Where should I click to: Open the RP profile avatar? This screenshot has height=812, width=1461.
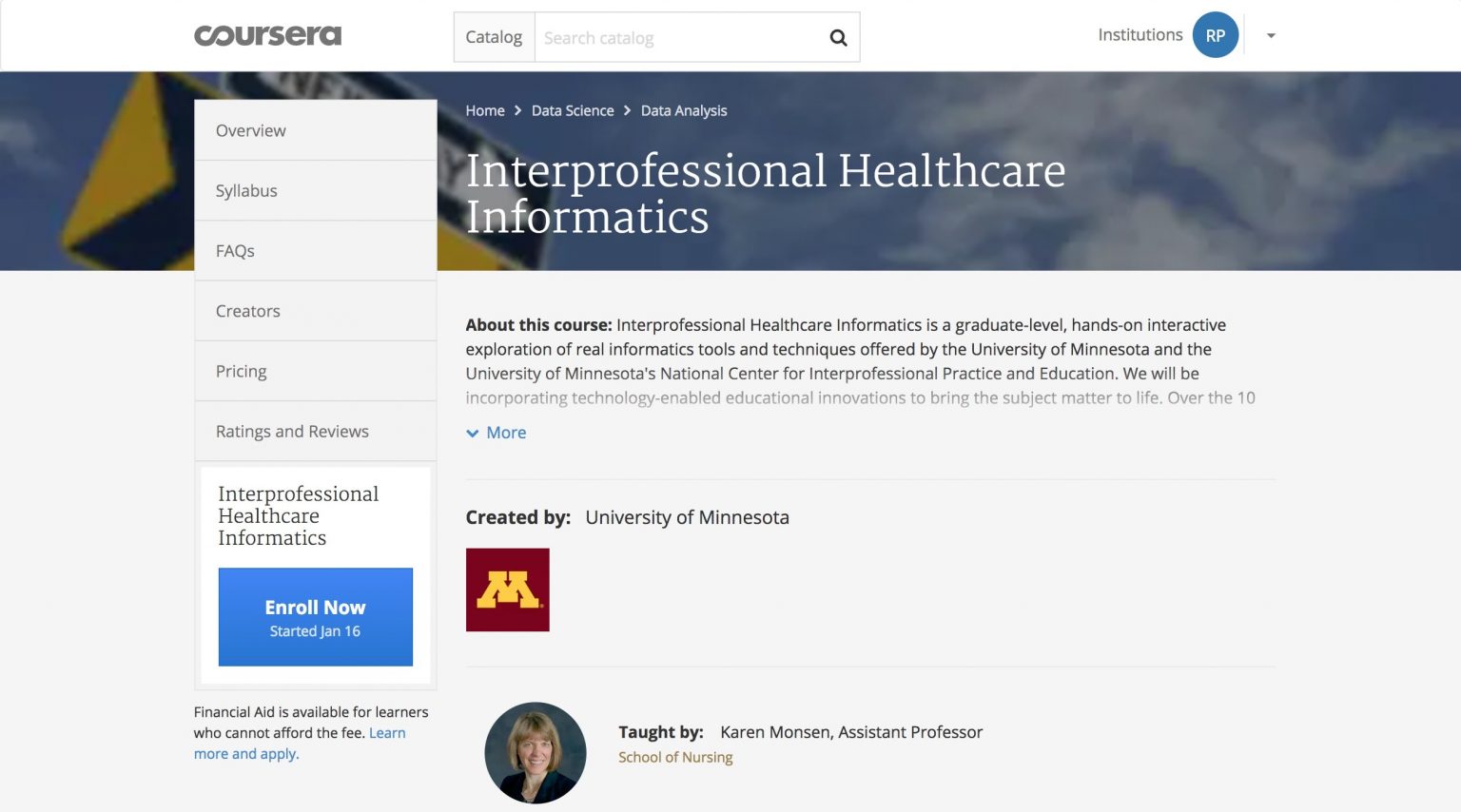click(x=1215, y=35)
